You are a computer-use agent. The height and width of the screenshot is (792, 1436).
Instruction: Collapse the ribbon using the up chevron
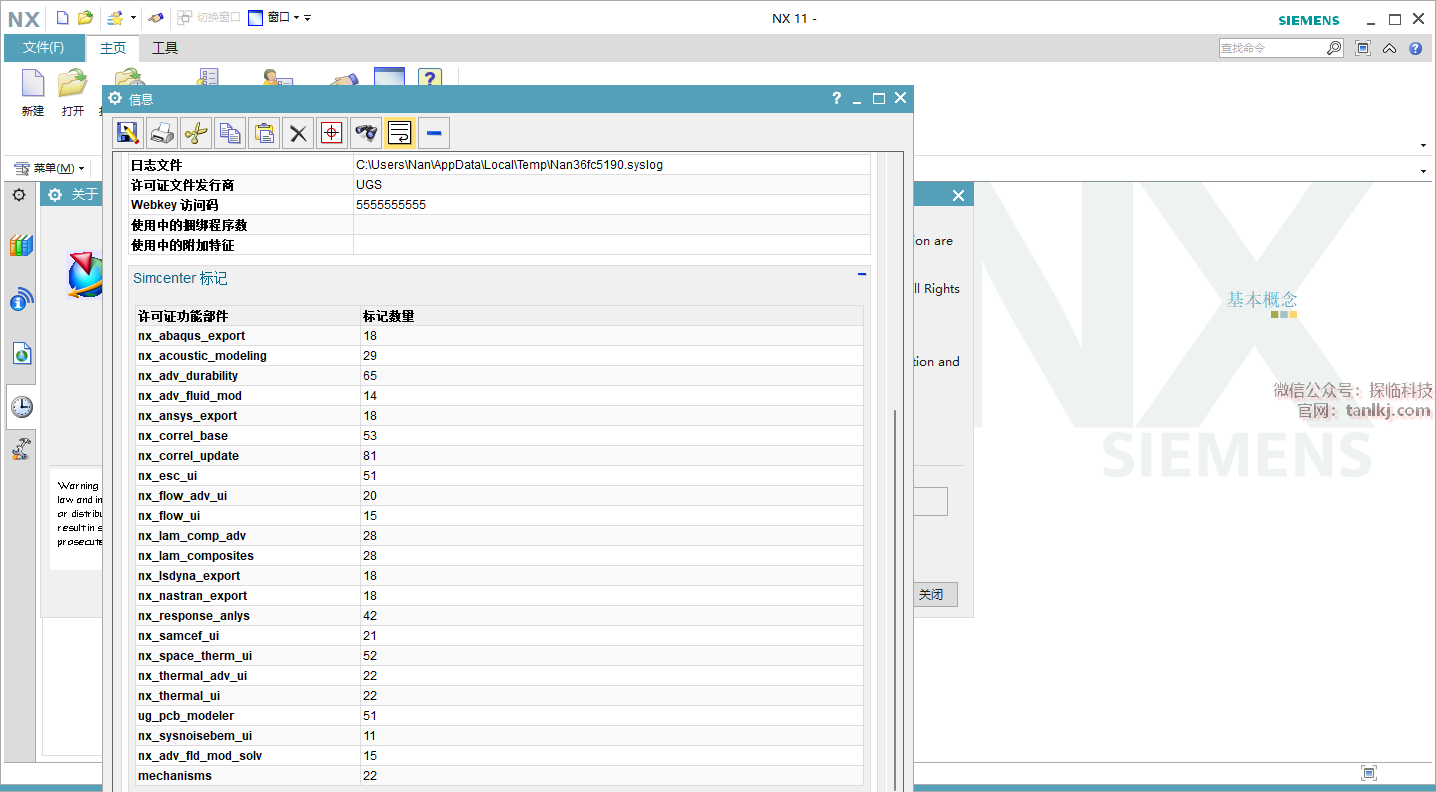pyautogui.click(x=1389, y=48)
